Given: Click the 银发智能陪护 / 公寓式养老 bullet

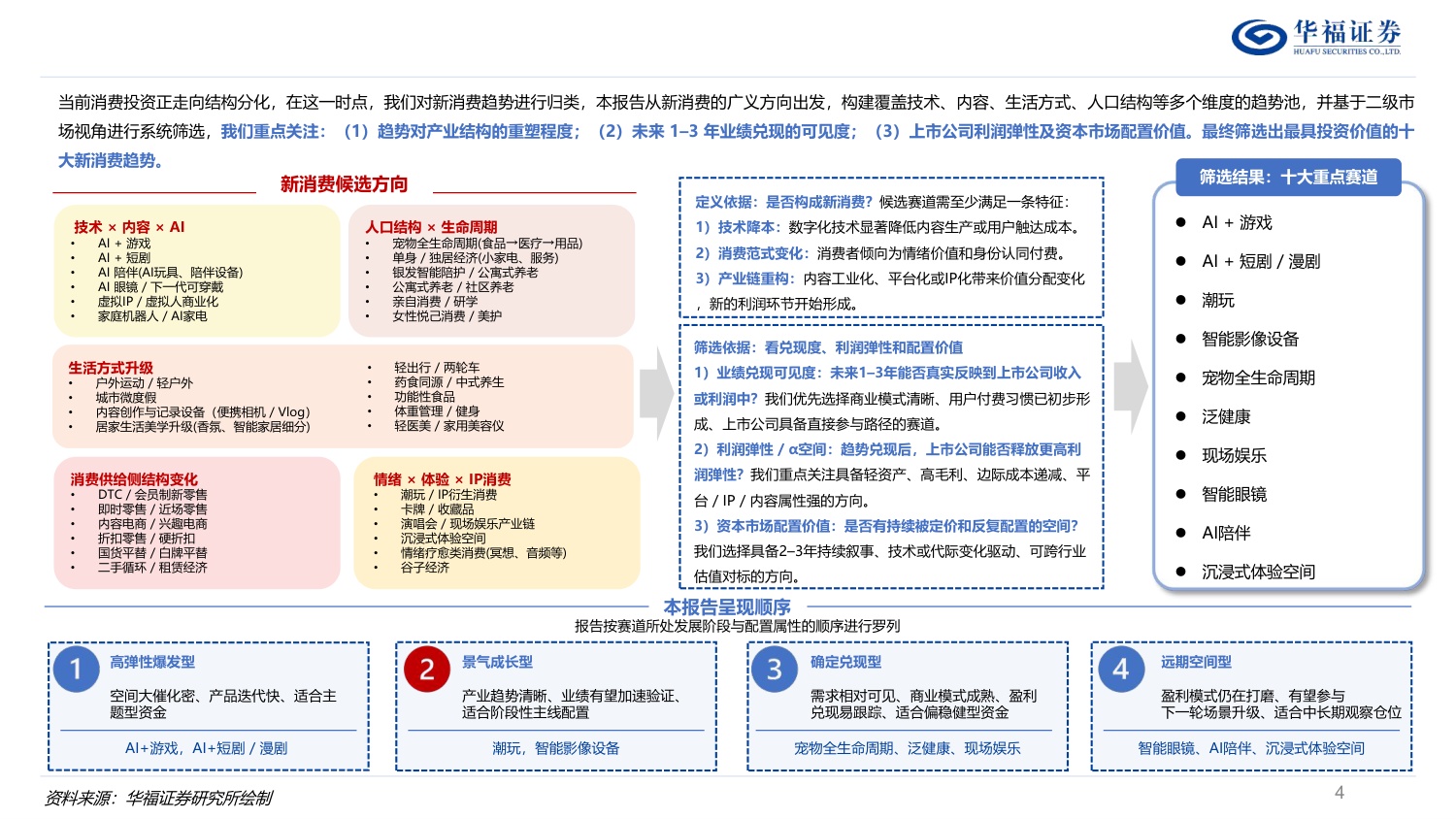Looking at the screenshot, I should pos(465,273).
